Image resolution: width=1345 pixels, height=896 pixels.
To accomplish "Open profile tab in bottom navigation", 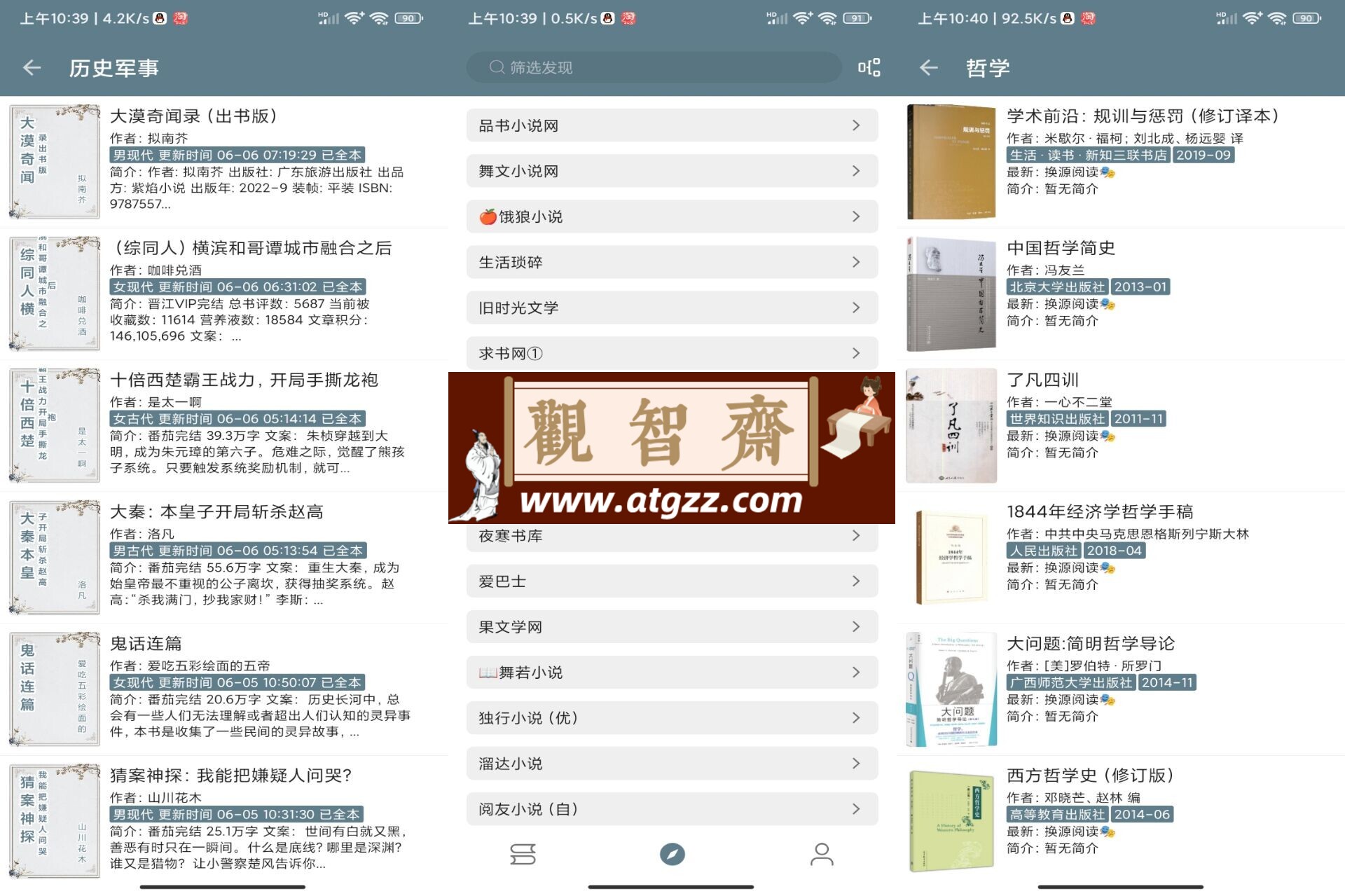I will tap(822, 854).
